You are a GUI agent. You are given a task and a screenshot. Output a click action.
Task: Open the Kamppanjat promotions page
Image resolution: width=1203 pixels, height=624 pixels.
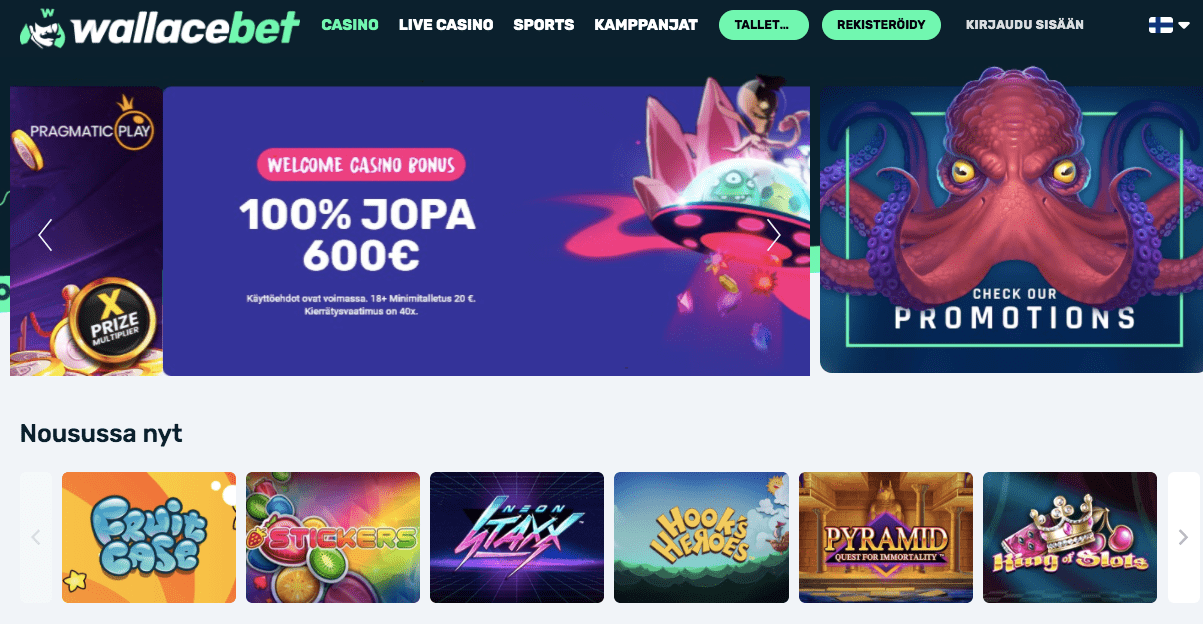646,24
